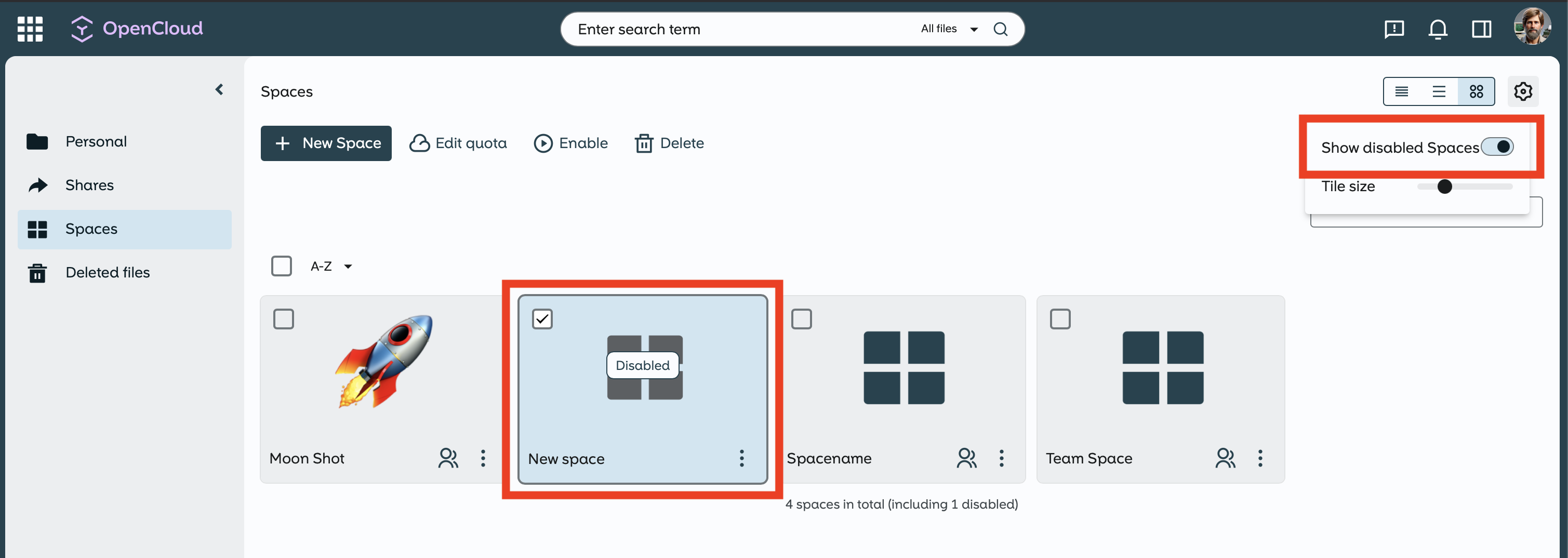Toggle the right sidebar panel icon
The width and height of the screenshot is (1568, 558).
click(1481, 29)
